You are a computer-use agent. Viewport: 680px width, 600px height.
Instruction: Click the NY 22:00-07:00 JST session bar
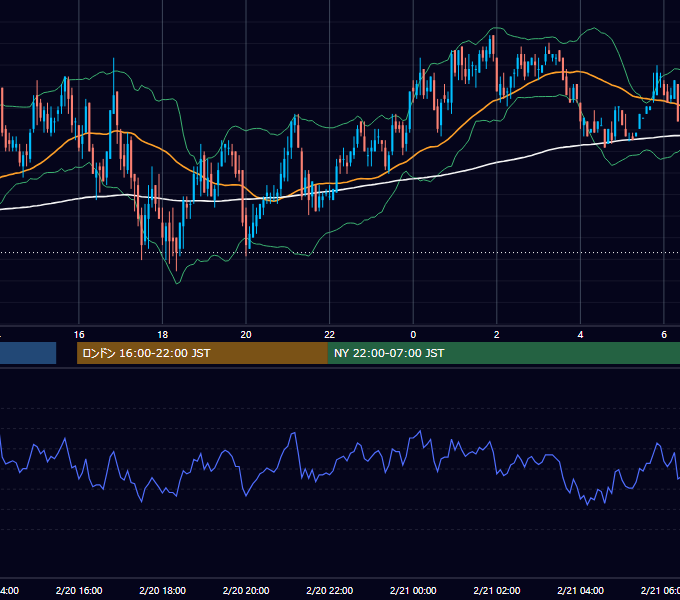(x=503, y=353)
